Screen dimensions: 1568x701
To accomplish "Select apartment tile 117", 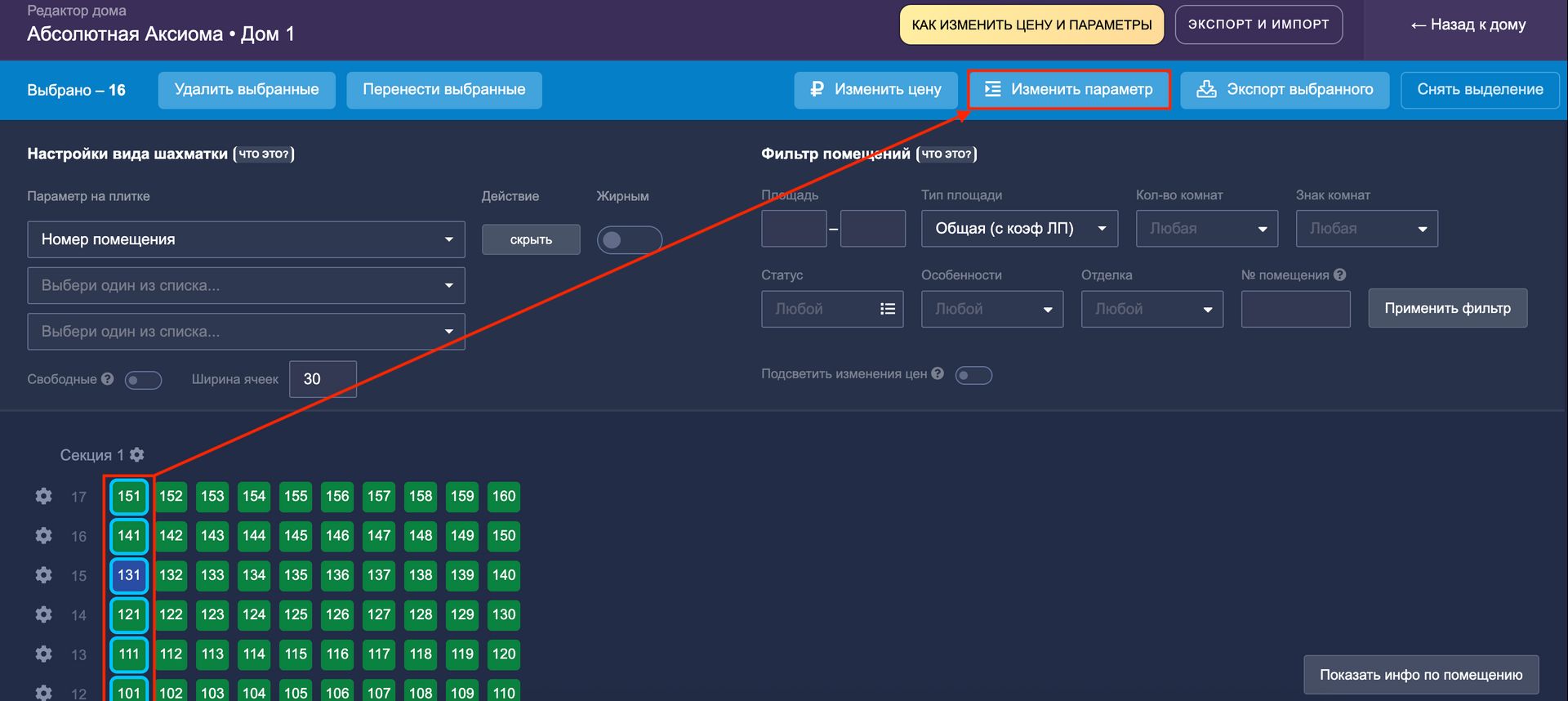I will click(379, 654).
